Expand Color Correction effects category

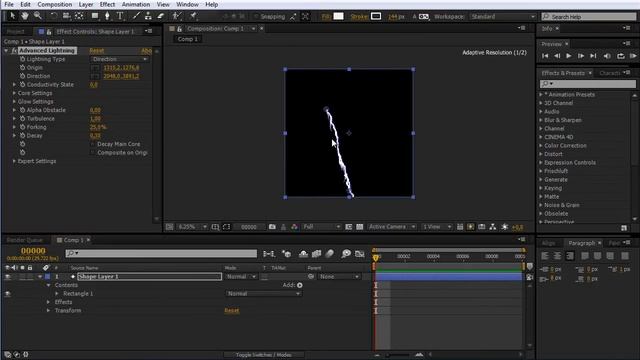(541, 146)
